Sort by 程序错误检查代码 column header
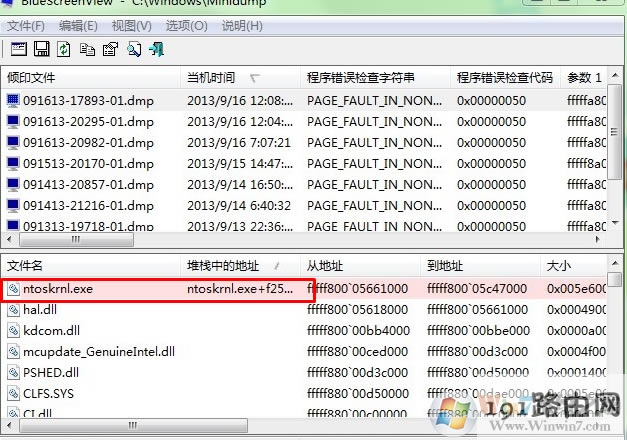627x440 pixels. click(x=505, y=78)
